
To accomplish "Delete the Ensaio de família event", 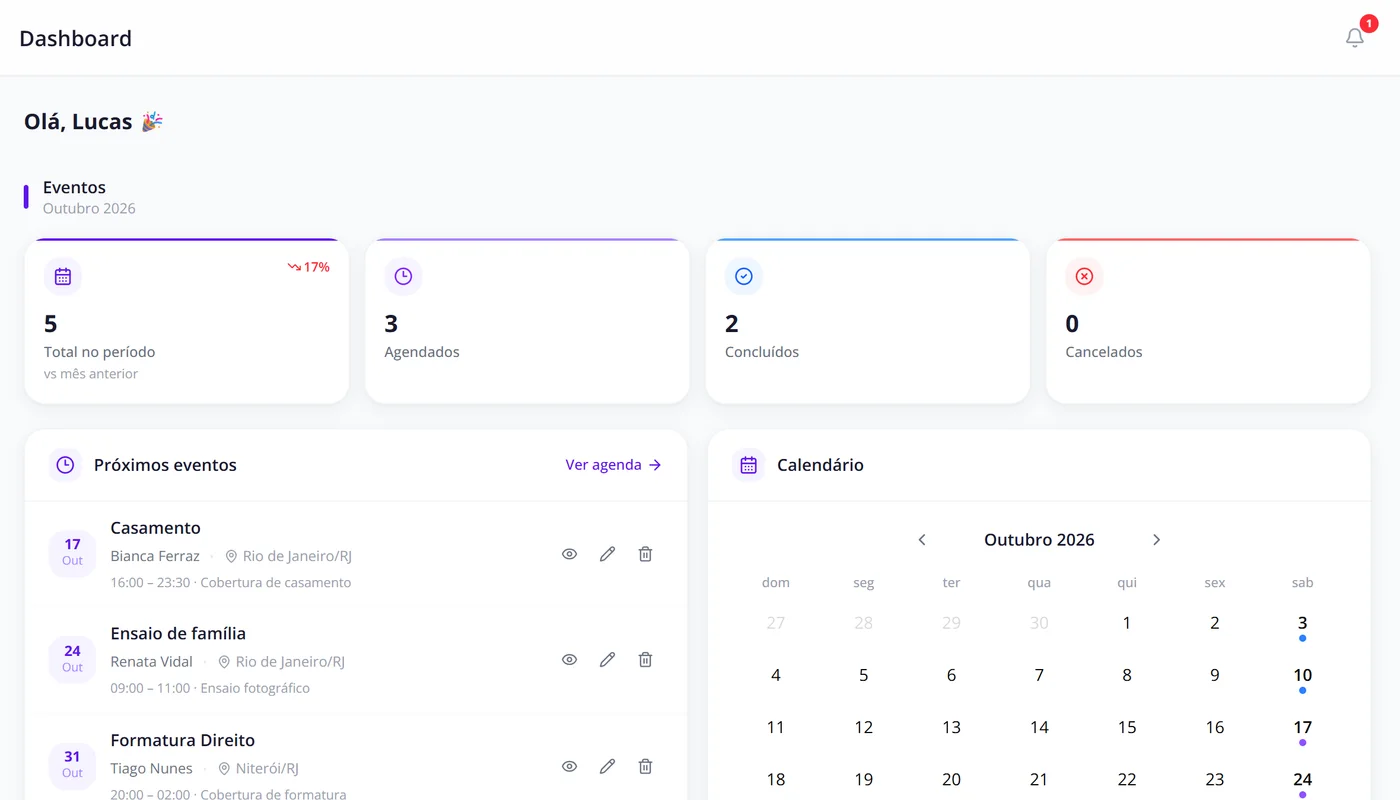I will pyautogui.click(x=645, y=660).
